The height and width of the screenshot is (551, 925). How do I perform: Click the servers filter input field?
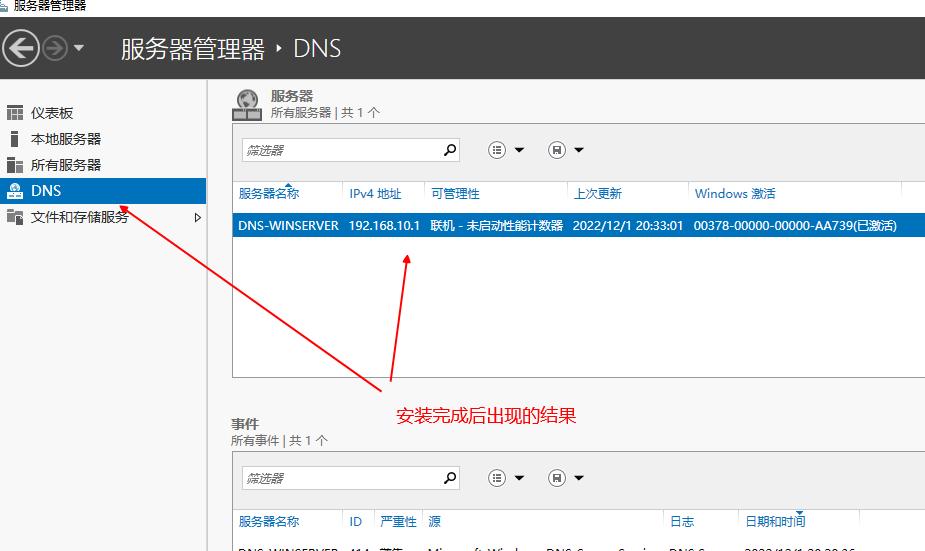342,150
